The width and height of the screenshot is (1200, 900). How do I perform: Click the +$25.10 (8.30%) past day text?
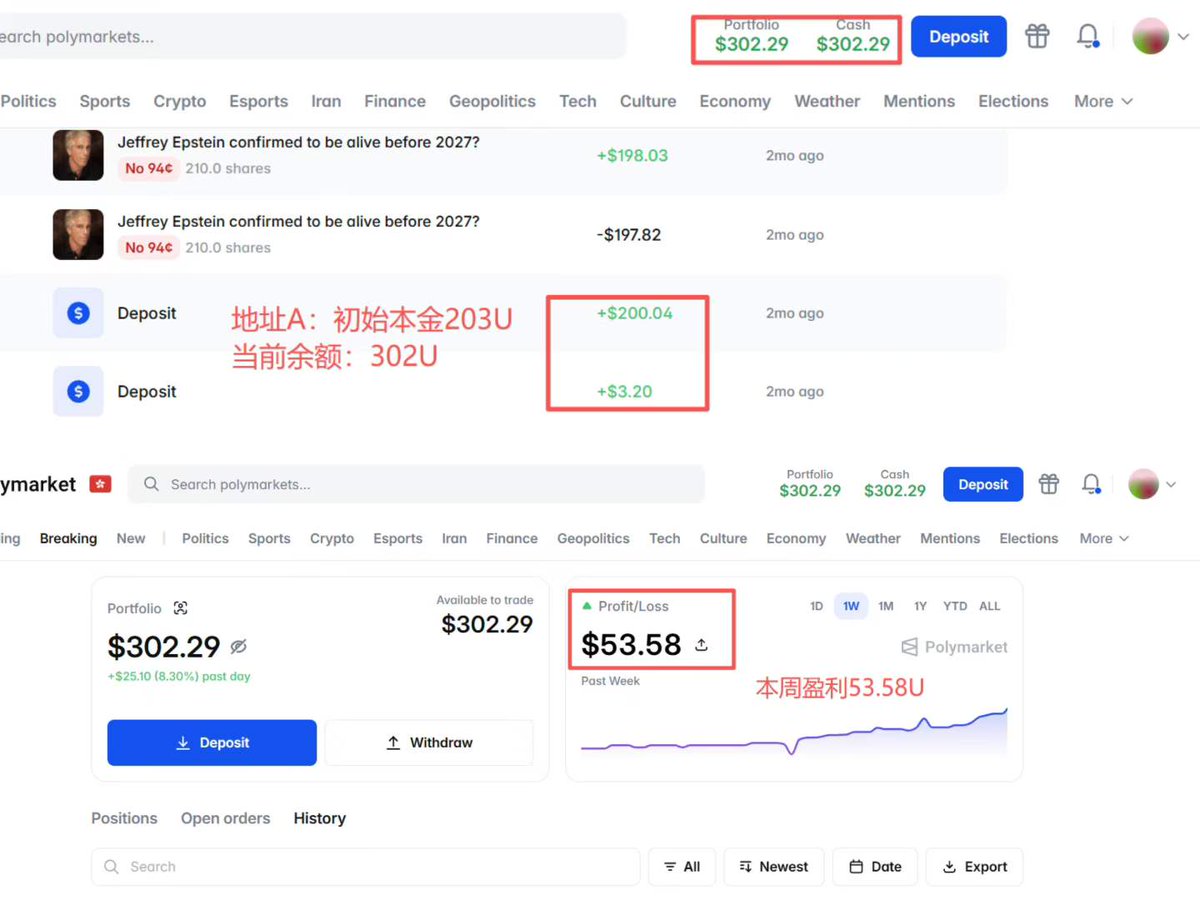pos(179,677)
